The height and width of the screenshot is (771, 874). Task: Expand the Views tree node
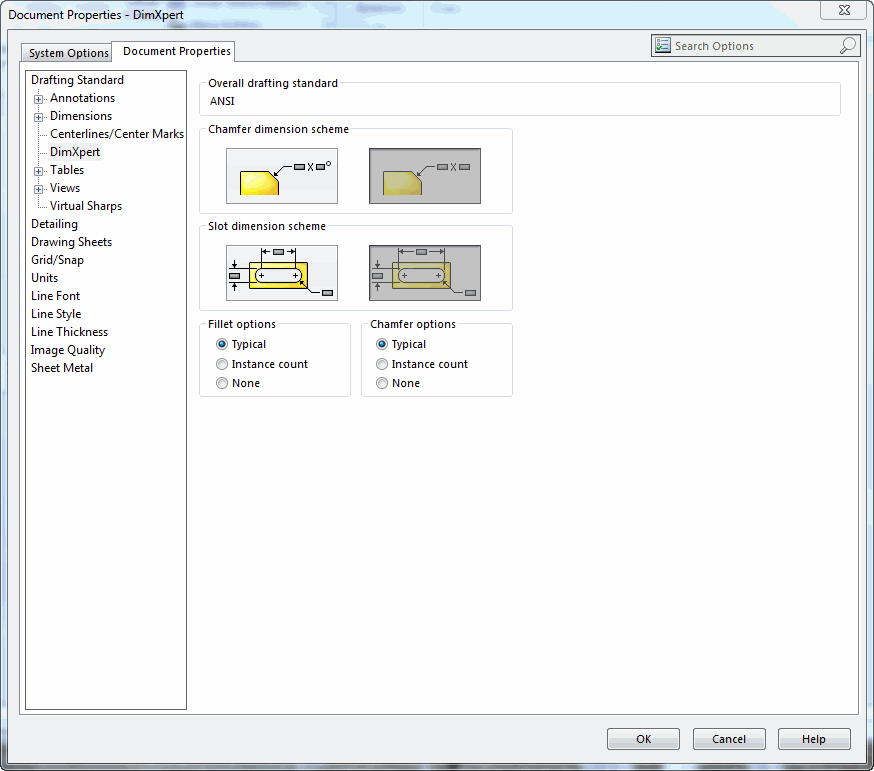pyautogui.click(x=38, y=189)
